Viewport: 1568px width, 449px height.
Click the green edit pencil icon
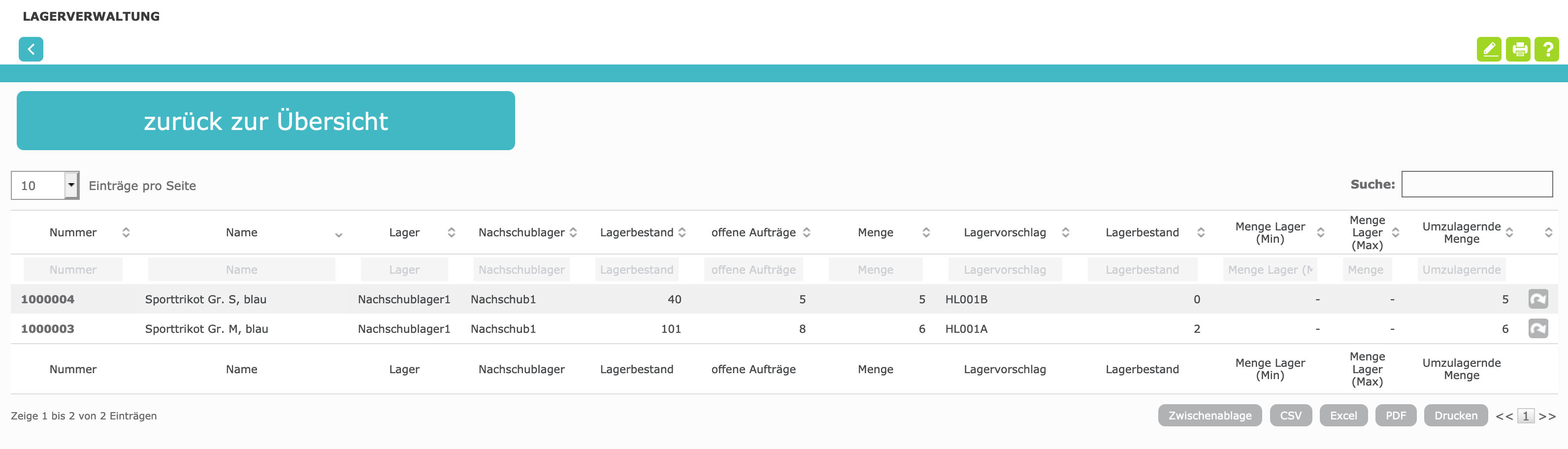coord(1488,49)
